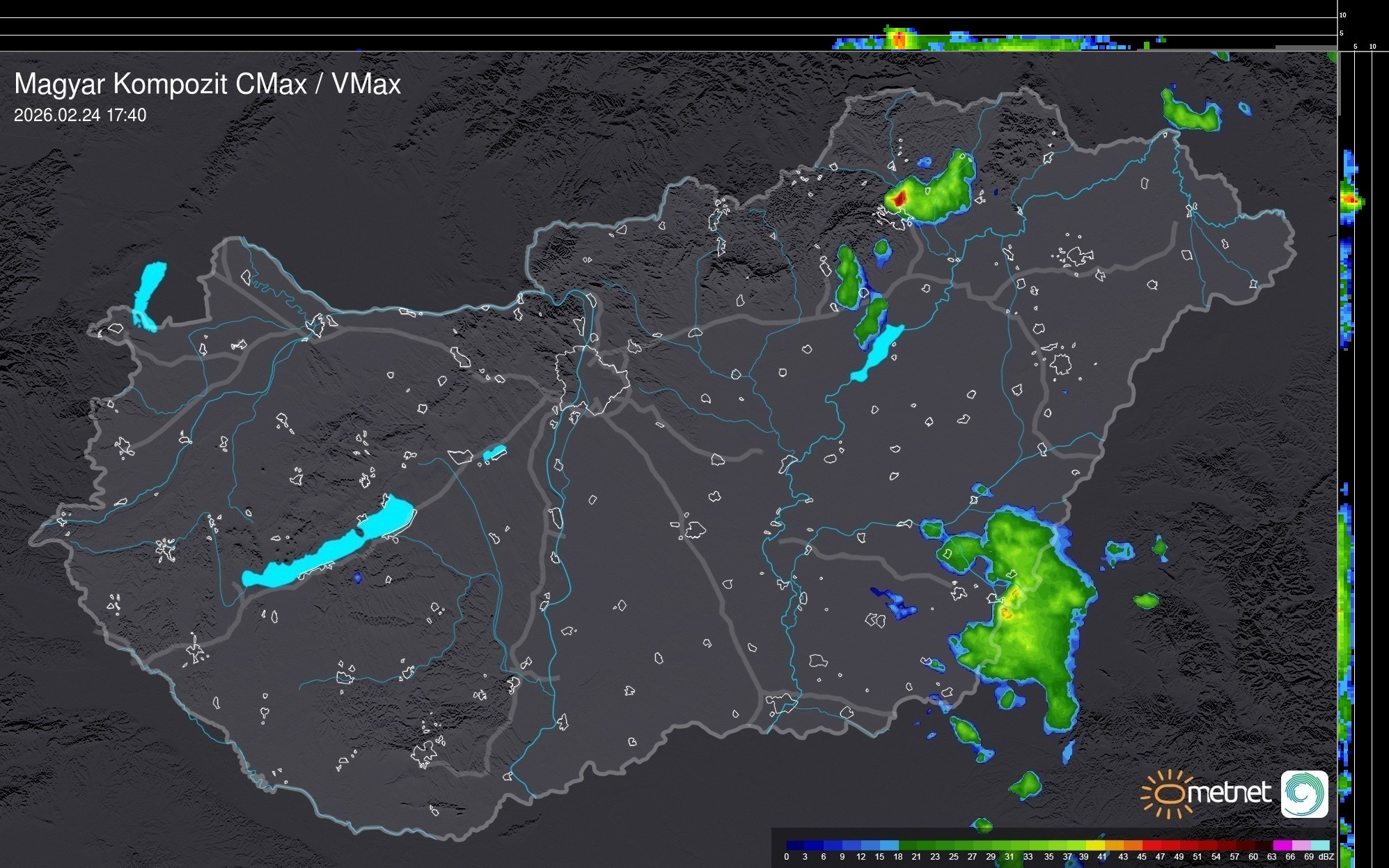
Task: Click the 'Magyar Kompozit CMax / VMax' title
Action: point(207,84)
